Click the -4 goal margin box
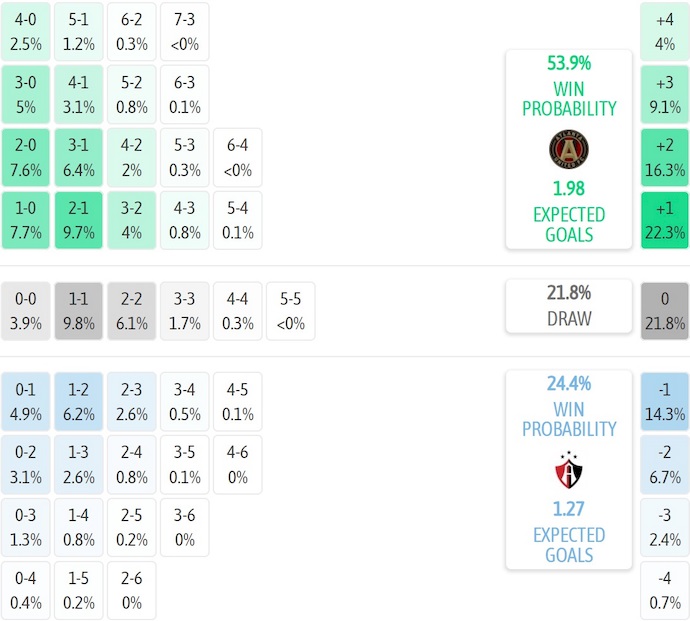 point(665,590)
